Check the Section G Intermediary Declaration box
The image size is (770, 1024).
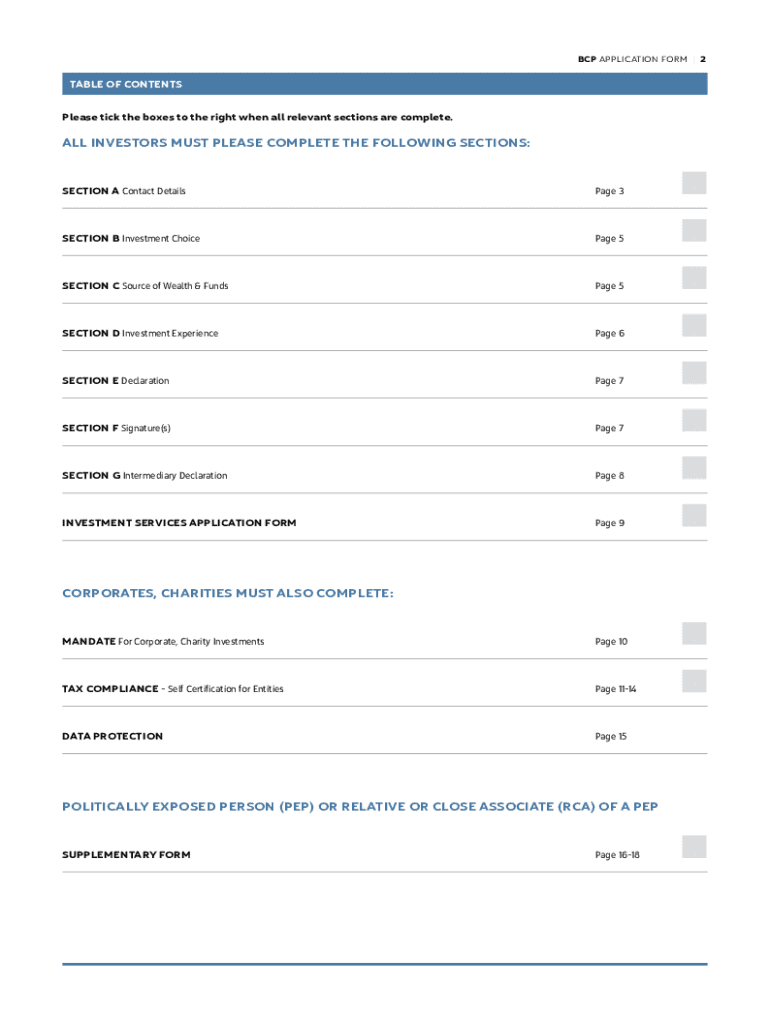694,468
